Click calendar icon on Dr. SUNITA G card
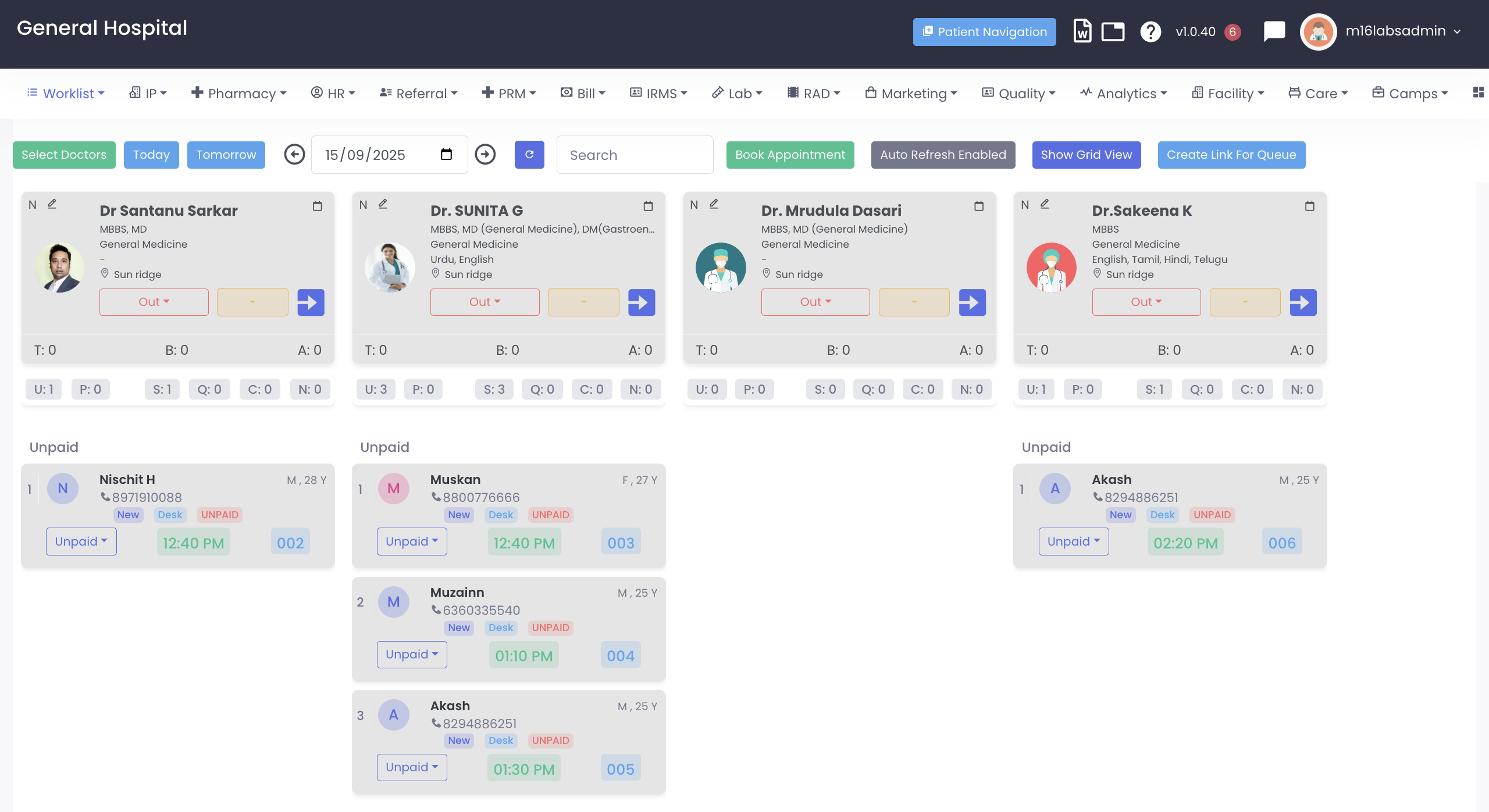 click(x=648, y=206)
